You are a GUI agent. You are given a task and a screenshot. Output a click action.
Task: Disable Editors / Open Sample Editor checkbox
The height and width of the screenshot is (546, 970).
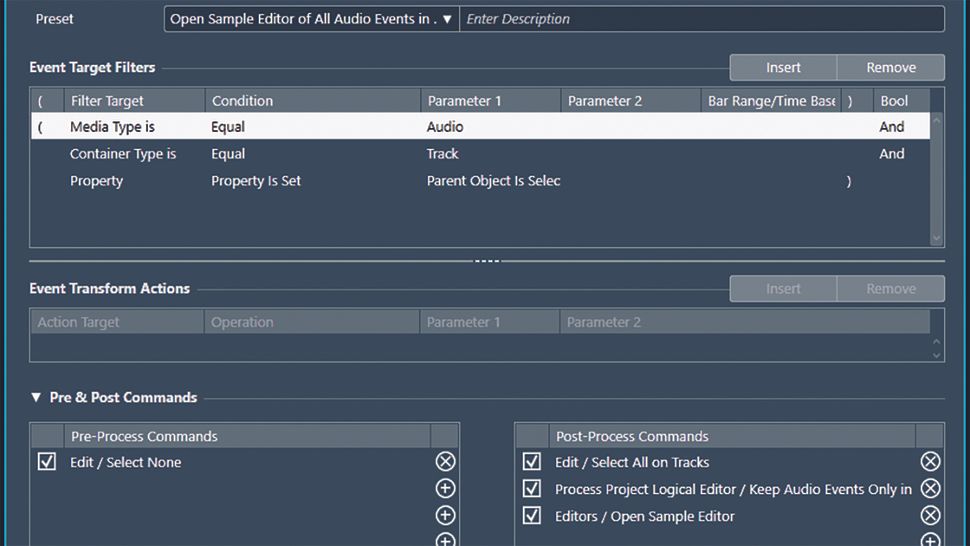(x=531, y=516)
